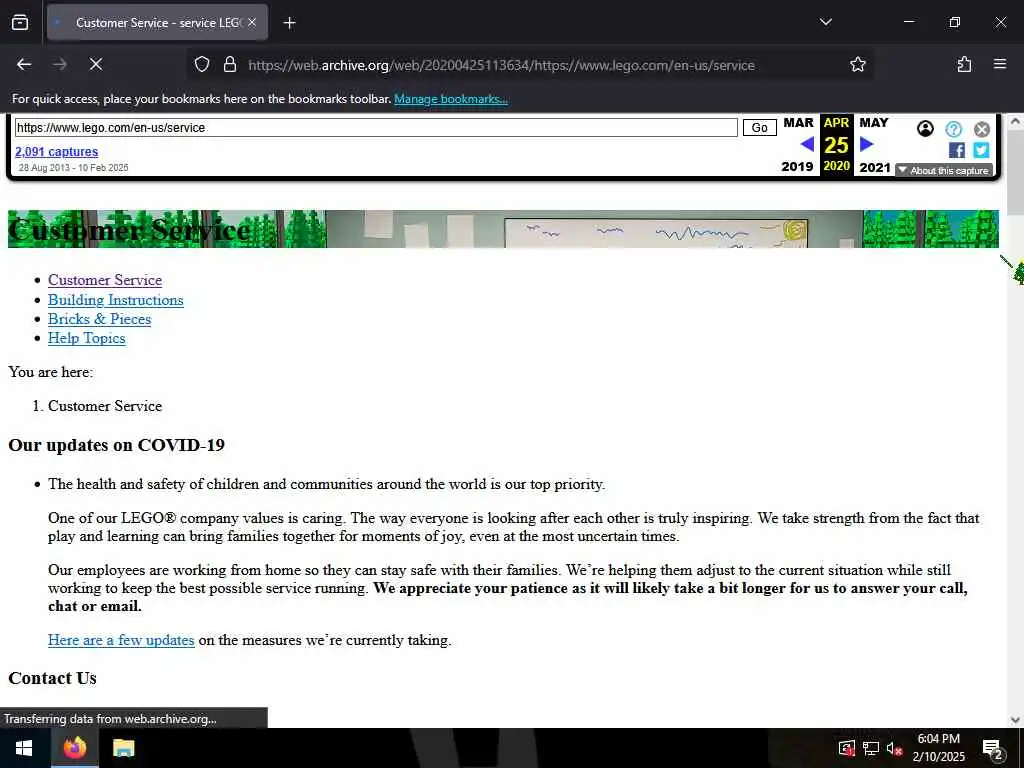This screenshot has height=768, width=1024.
Task: Go to 2019 captures year
Action: click(797, 167)
